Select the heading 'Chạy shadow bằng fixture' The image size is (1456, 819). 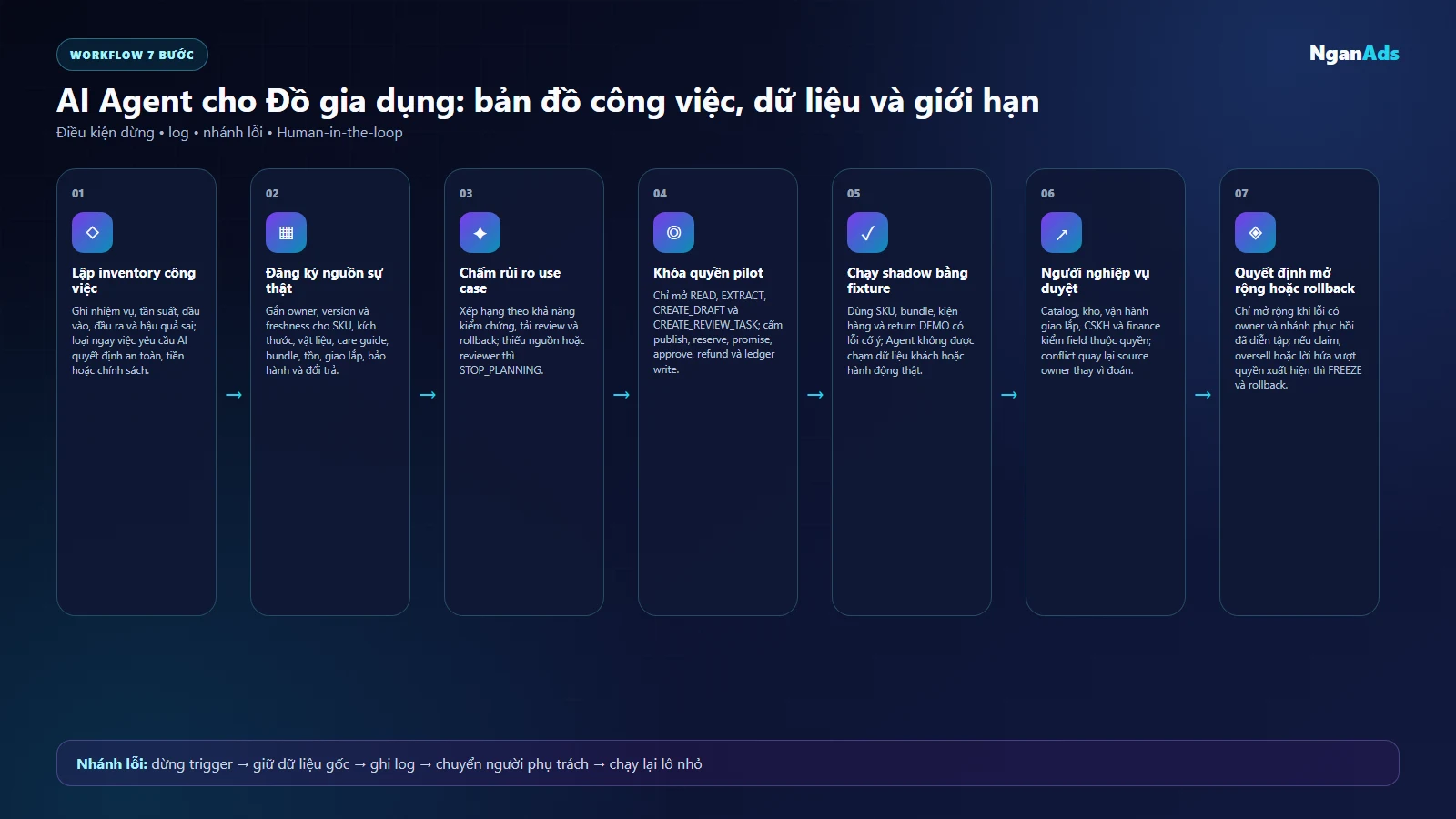(907, 280)
